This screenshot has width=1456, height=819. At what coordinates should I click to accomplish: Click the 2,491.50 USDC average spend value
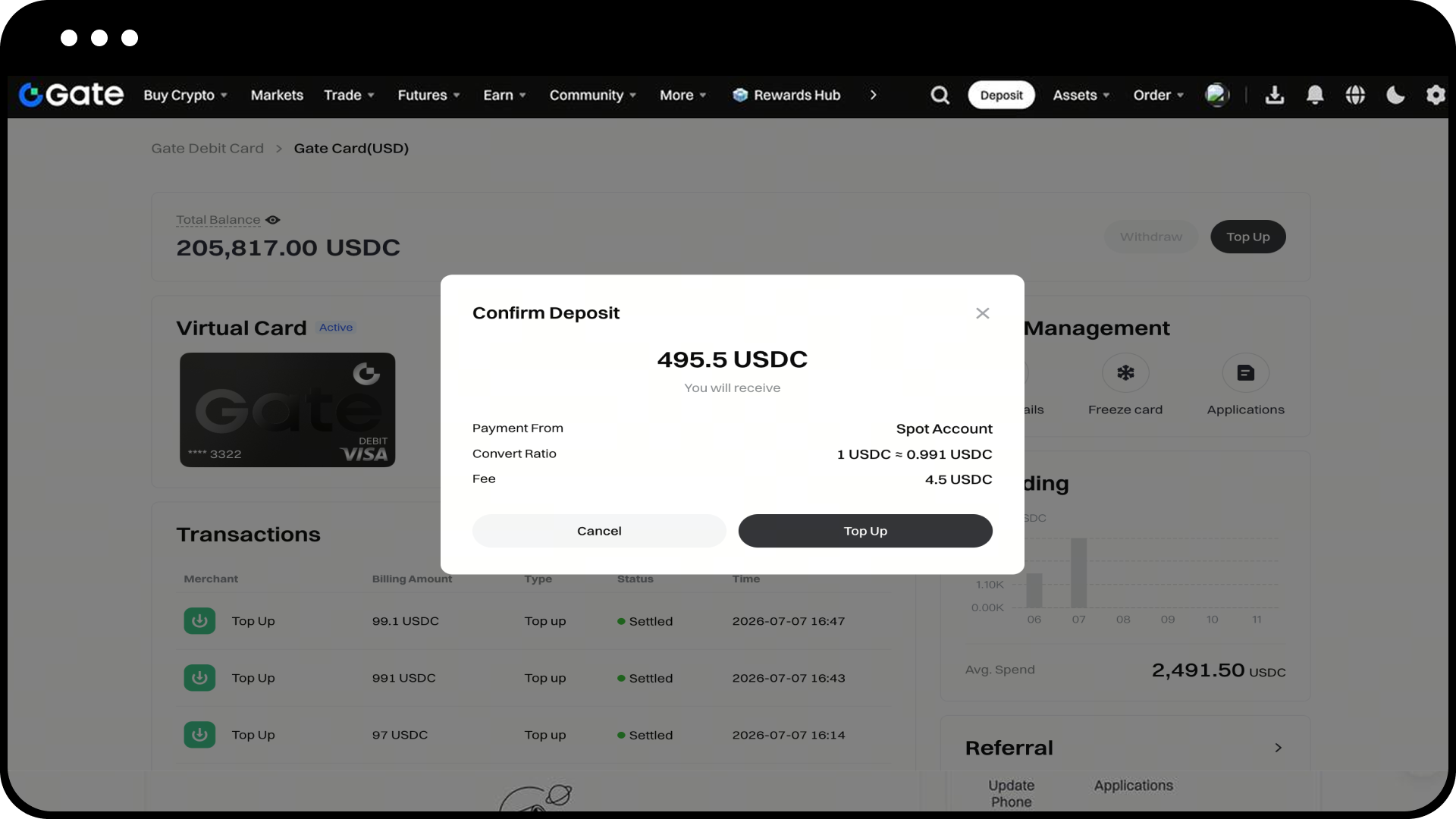coord(1219,670)
